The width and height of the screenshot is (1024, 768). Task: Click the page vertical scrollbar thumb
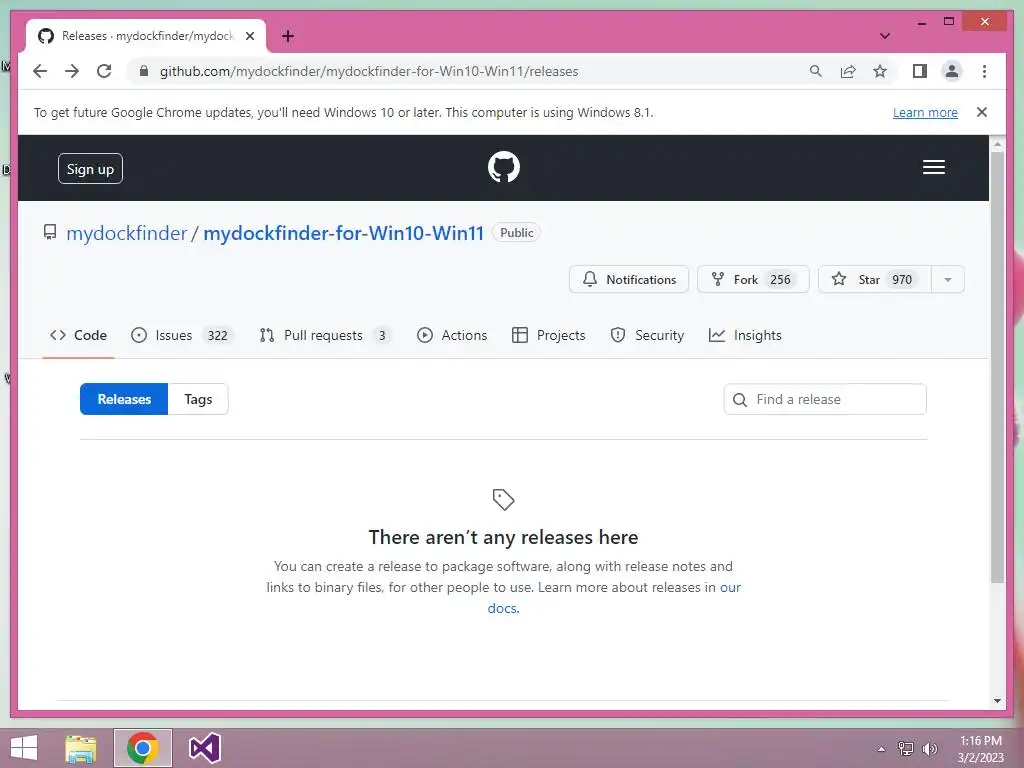tap(997, 367)
